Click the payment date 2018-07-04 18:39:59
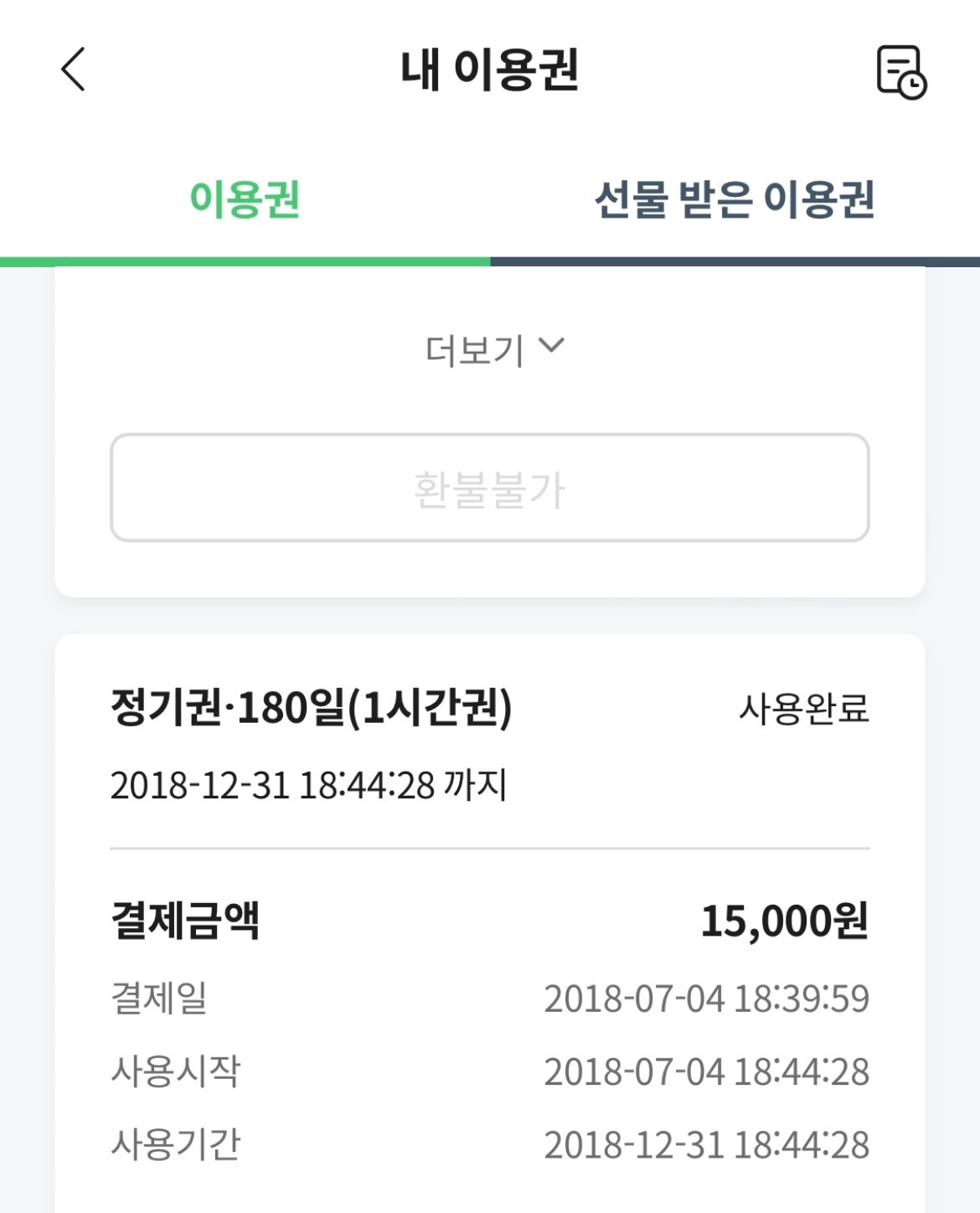This screenshot has height=1213, width=980. pyautogui.click(x=707, y=999)
